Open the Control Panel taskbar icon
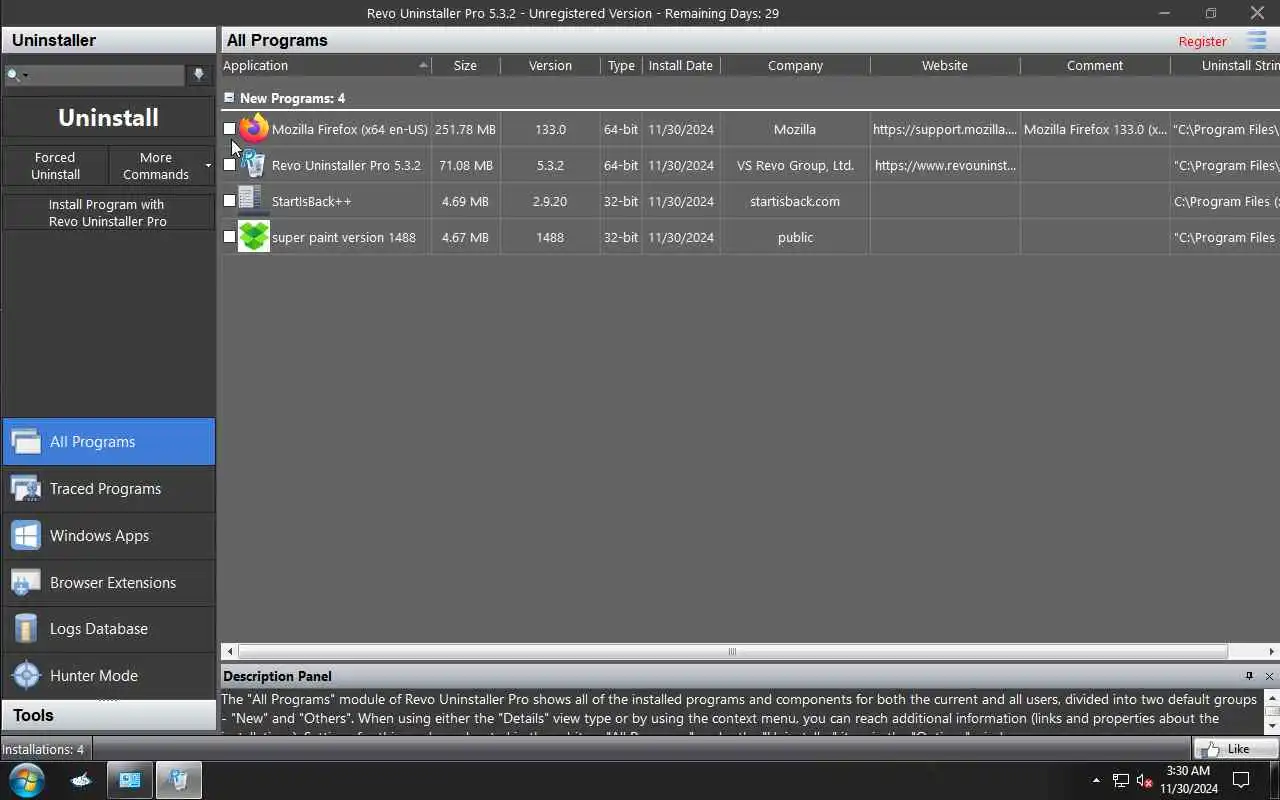Image resolution: width=1280 pixels, height=800 pixels. 130,780
